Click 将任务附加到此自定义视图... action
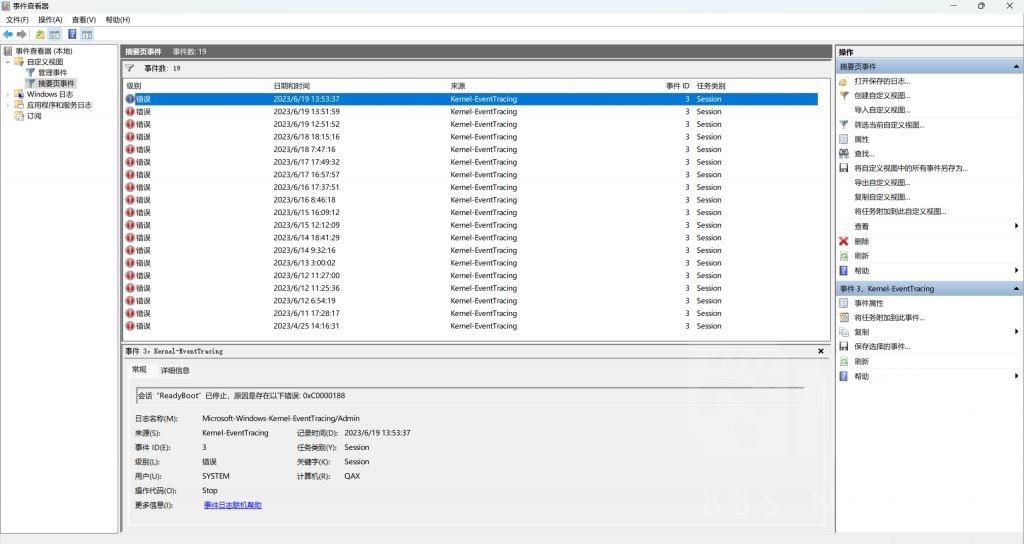1024x544 pixels. (x=900, y=212)
